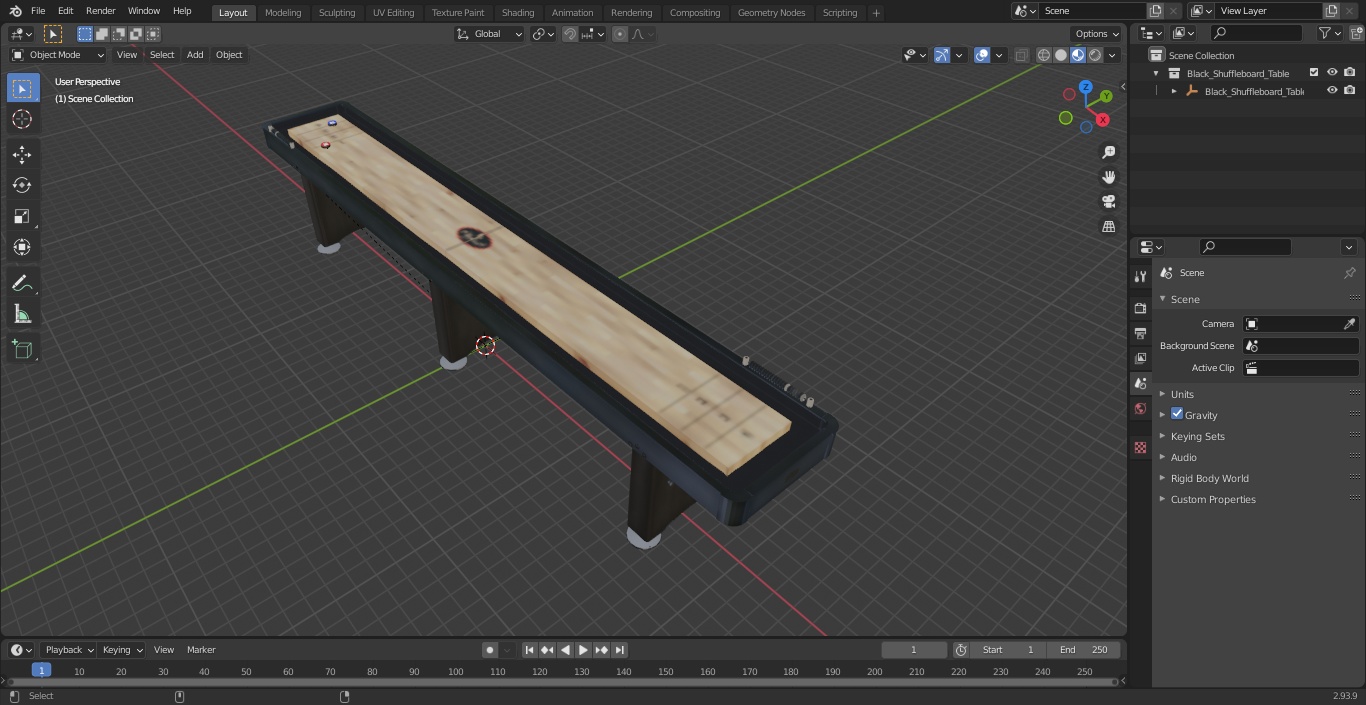Open the Playback dropdown in timeline
The height and width of the screenshot is (705, 1366).
point(68,650)
